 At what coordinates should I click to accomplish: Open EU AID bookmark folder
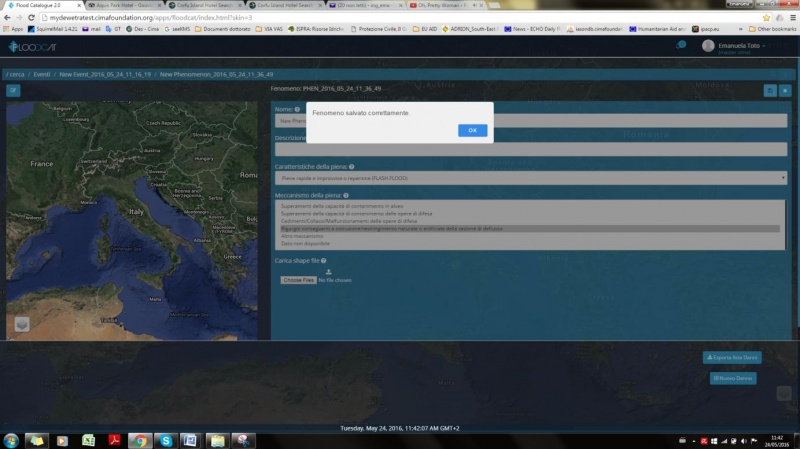(425, 29)
